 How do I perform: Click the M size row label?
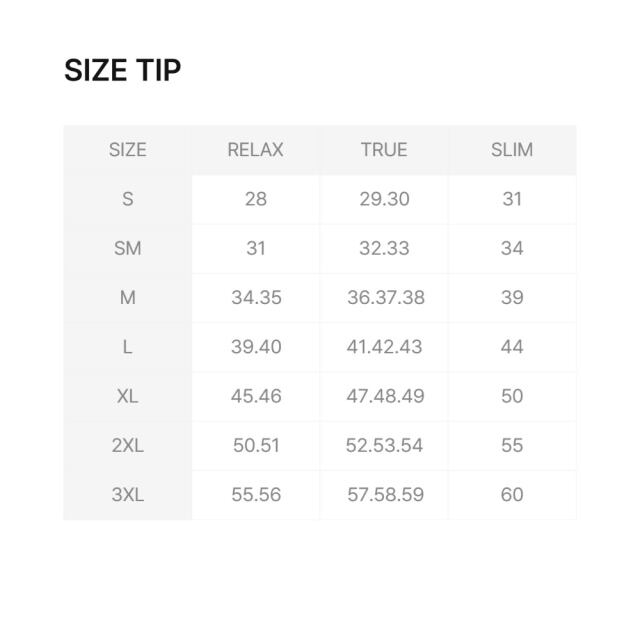click(x=127, y=297)
